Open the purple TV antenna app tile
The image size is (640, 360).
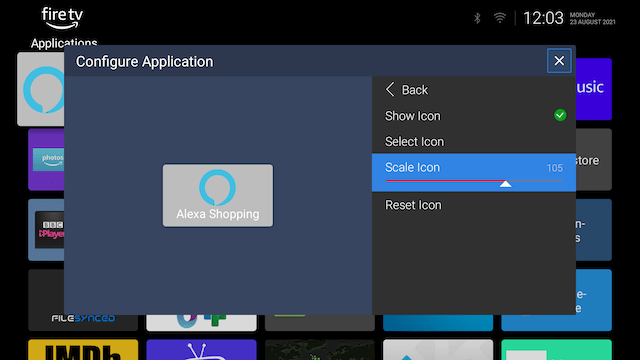(201, 349)
